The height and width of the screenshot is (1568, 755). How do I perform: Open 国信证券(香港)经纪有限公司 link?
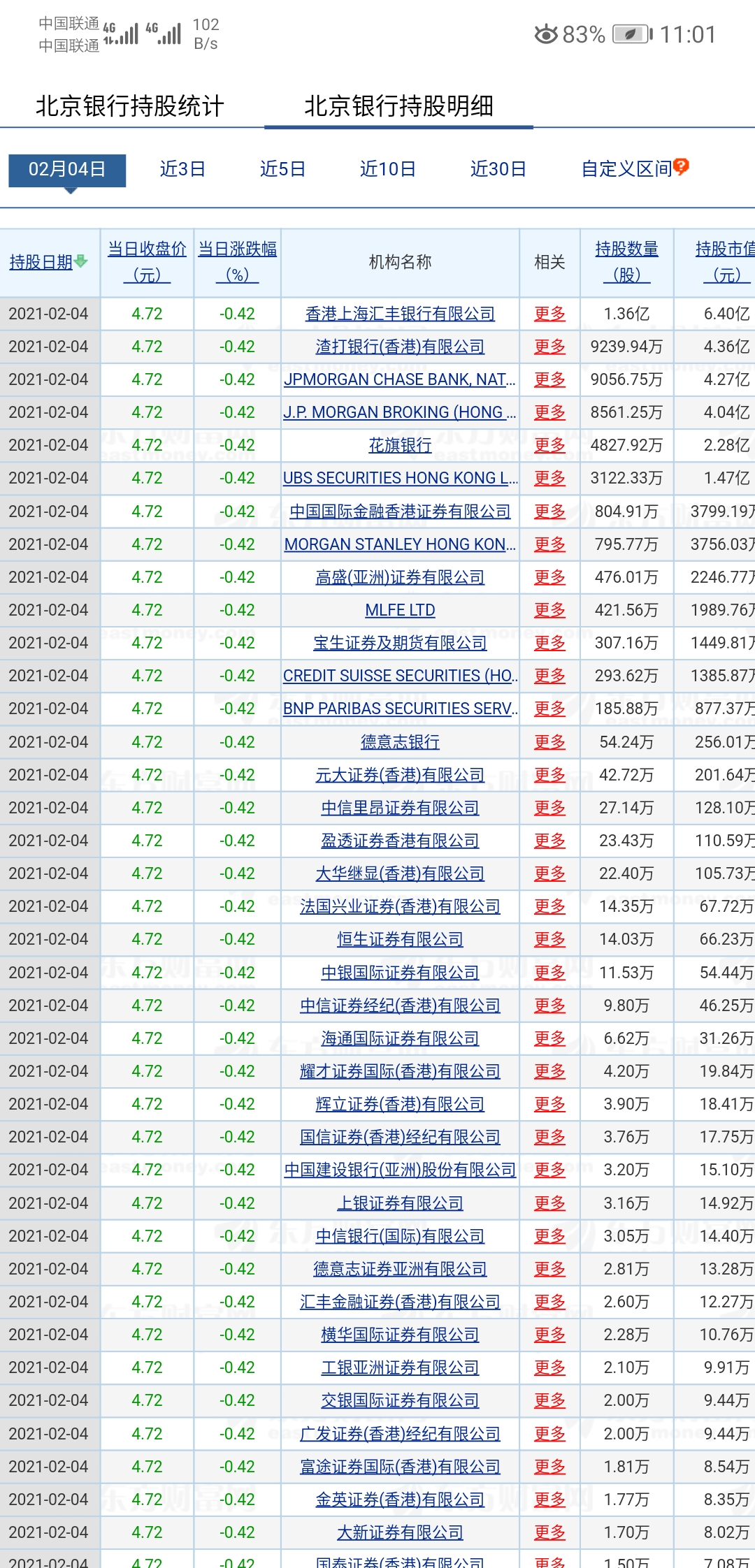[x=400, y=1138]
